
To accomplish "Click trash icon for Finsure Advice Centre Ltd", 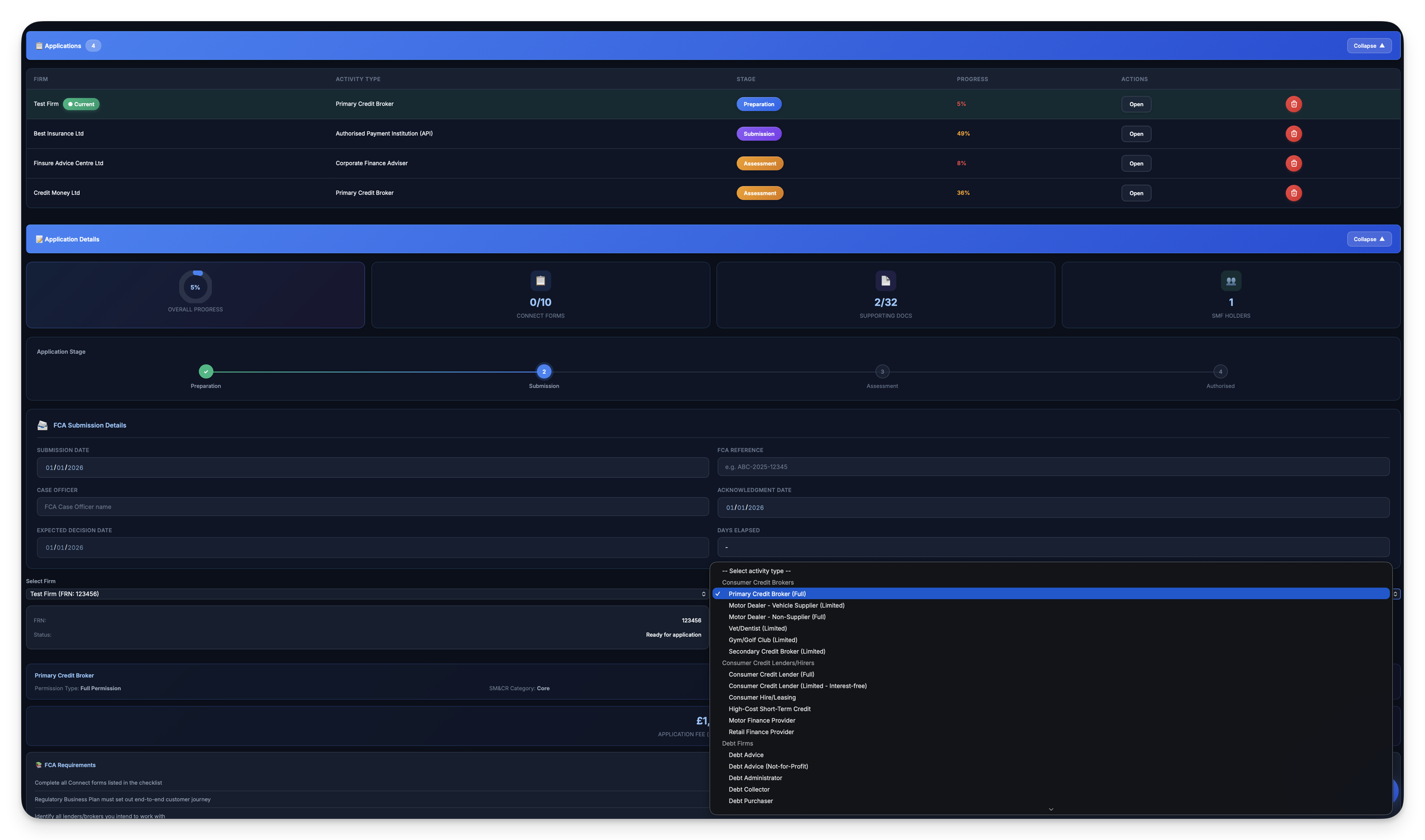I will point(1293,164).
